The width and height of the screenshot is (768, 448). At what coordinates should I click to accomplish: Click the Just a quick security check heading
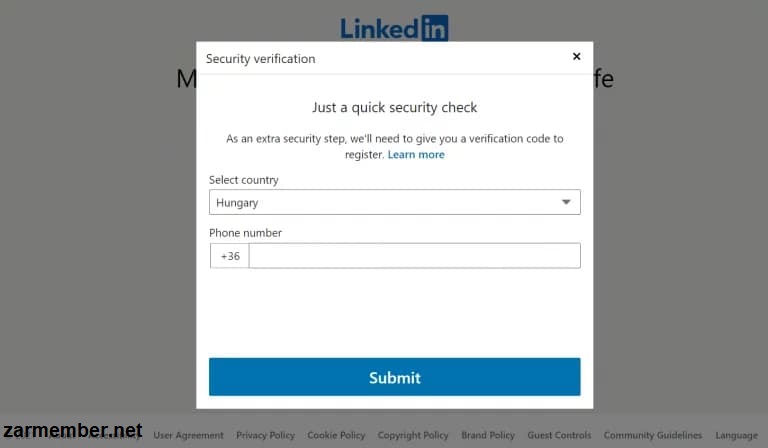pos(394,108)
